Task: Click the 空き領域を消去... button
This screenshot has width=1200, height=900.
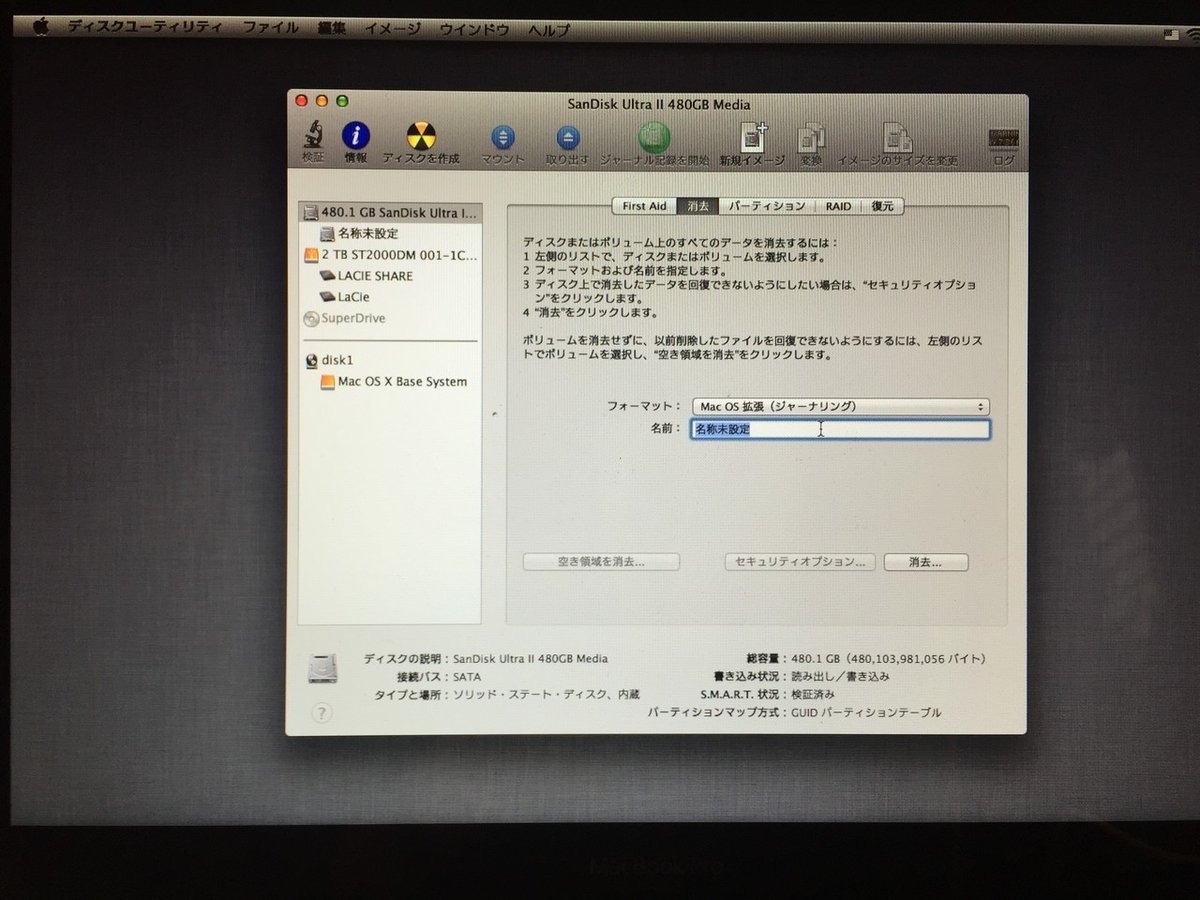Action: point(601,562)
